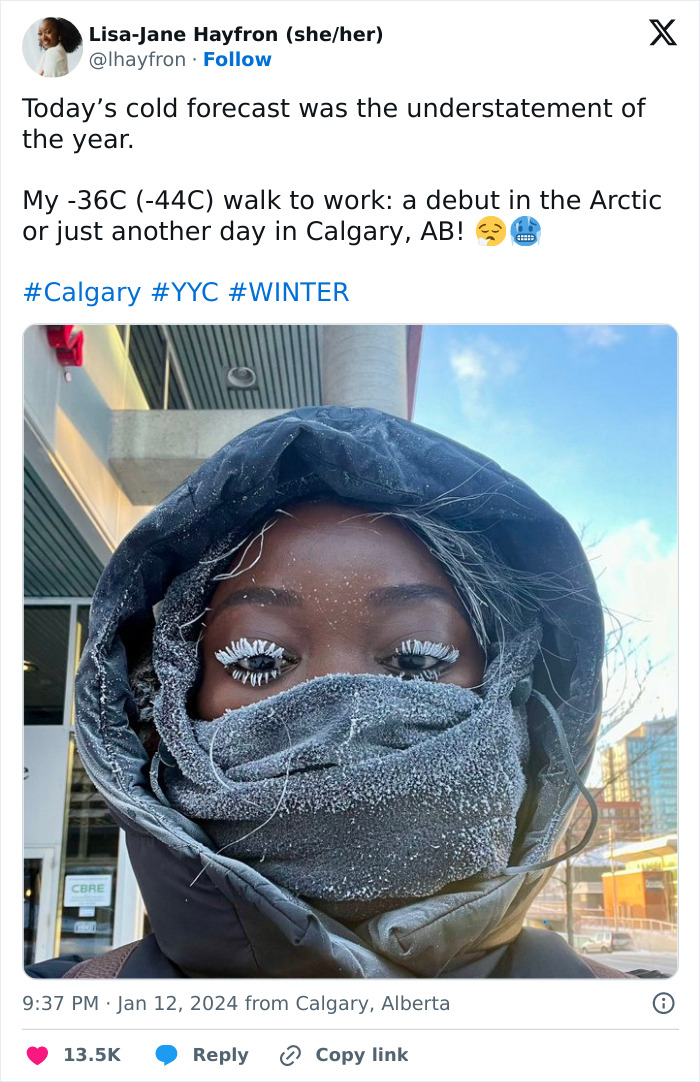This screenshot has width=700, height=1082.
Task: Click the Reply text button
Action: pos(220,1055)
